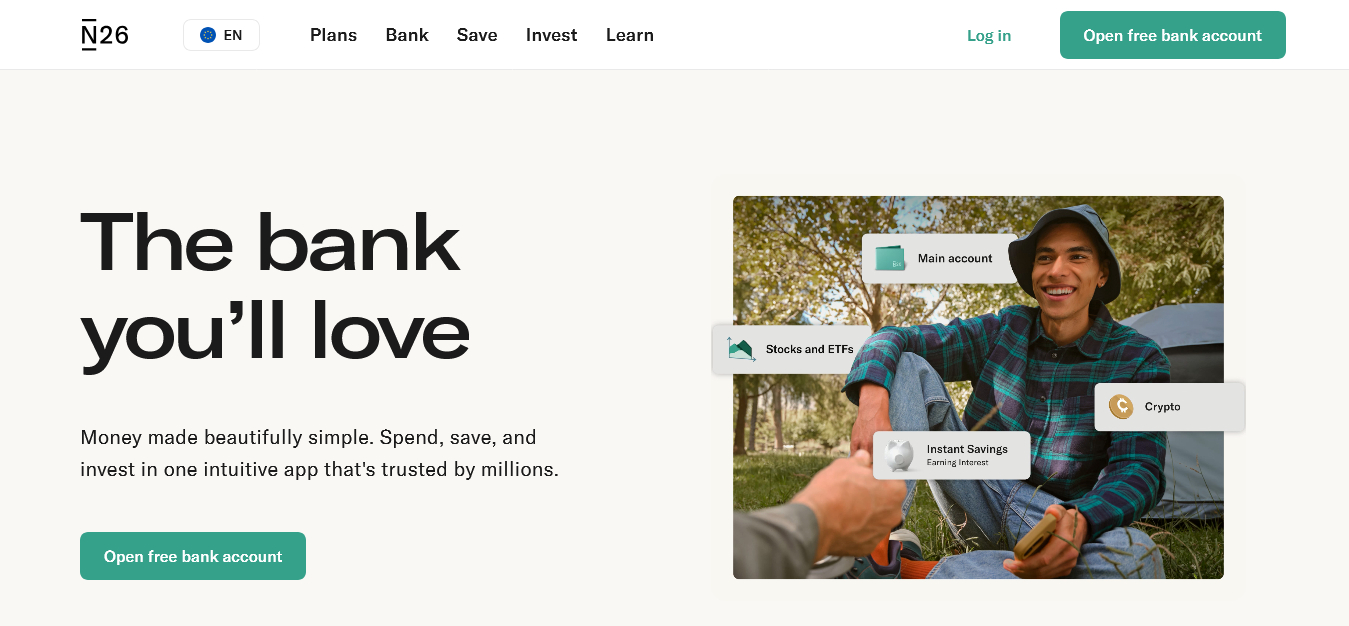1349x626 pixels.
Task: Click the gold Crypto coin icon
Action: 1121,407
